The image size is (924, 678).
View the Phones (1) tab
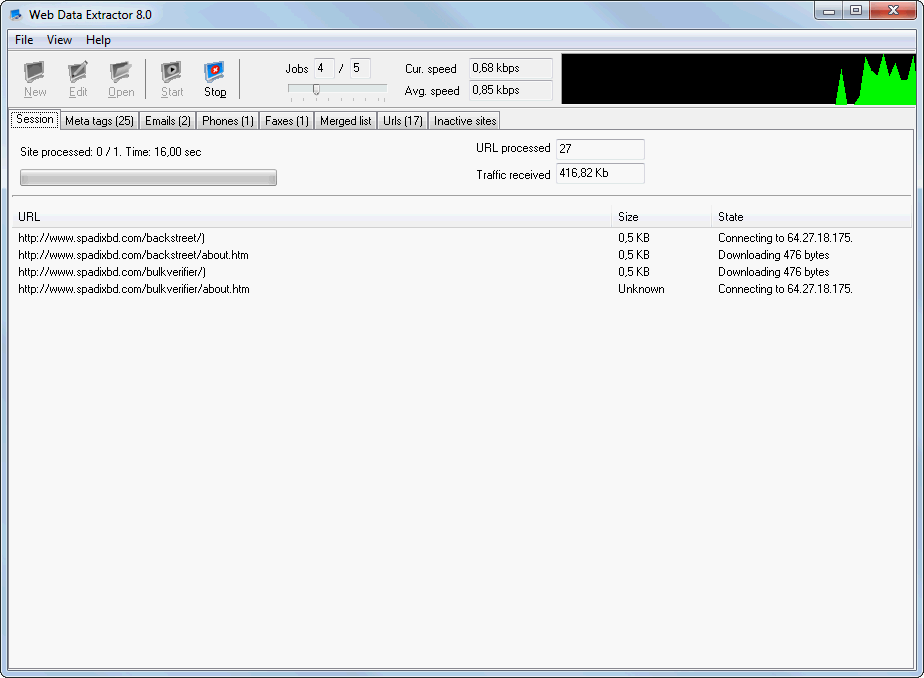227,120
